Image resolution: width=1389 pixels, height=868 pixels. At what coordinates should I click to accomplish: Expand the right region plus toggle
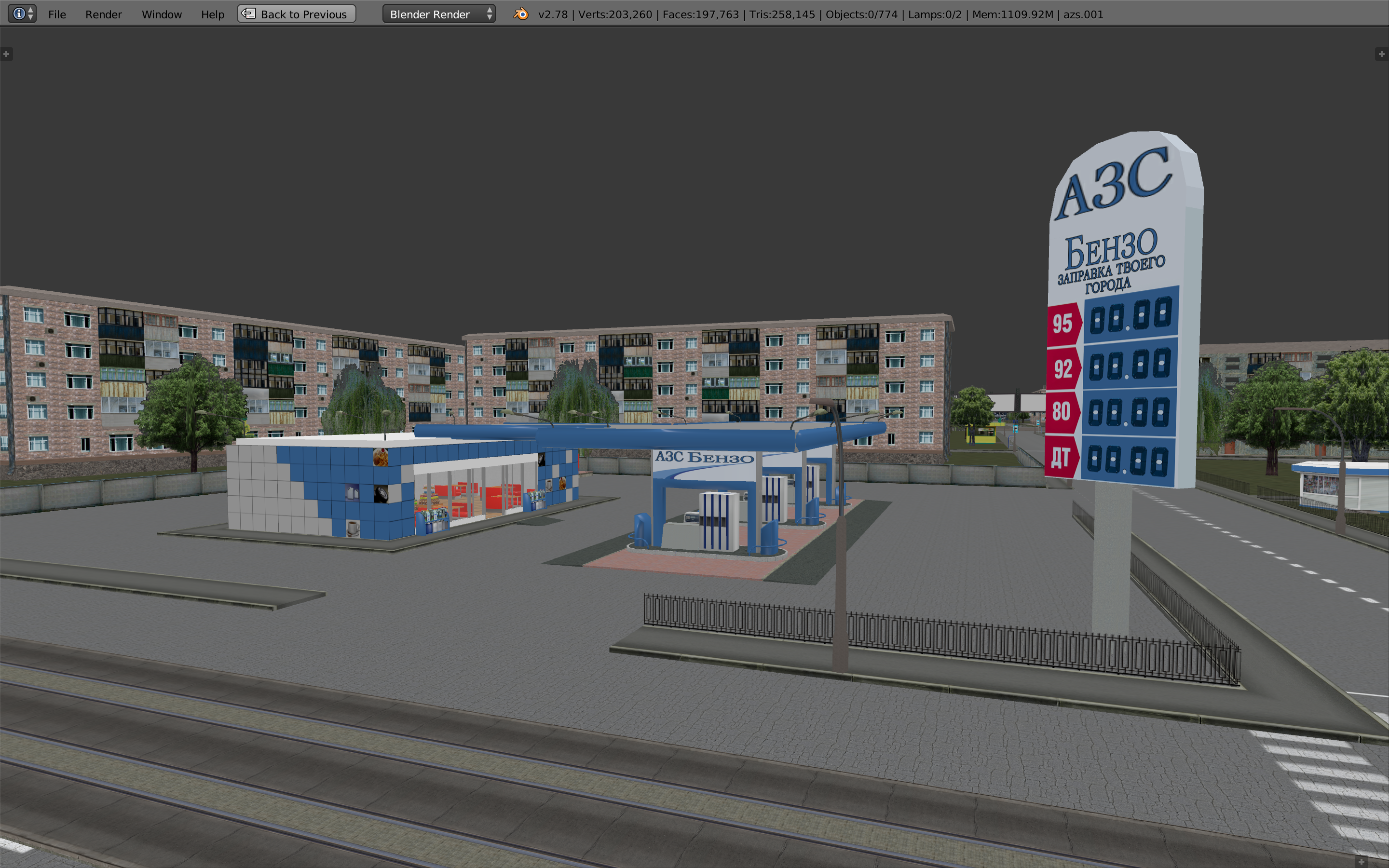coord(1382,54)
